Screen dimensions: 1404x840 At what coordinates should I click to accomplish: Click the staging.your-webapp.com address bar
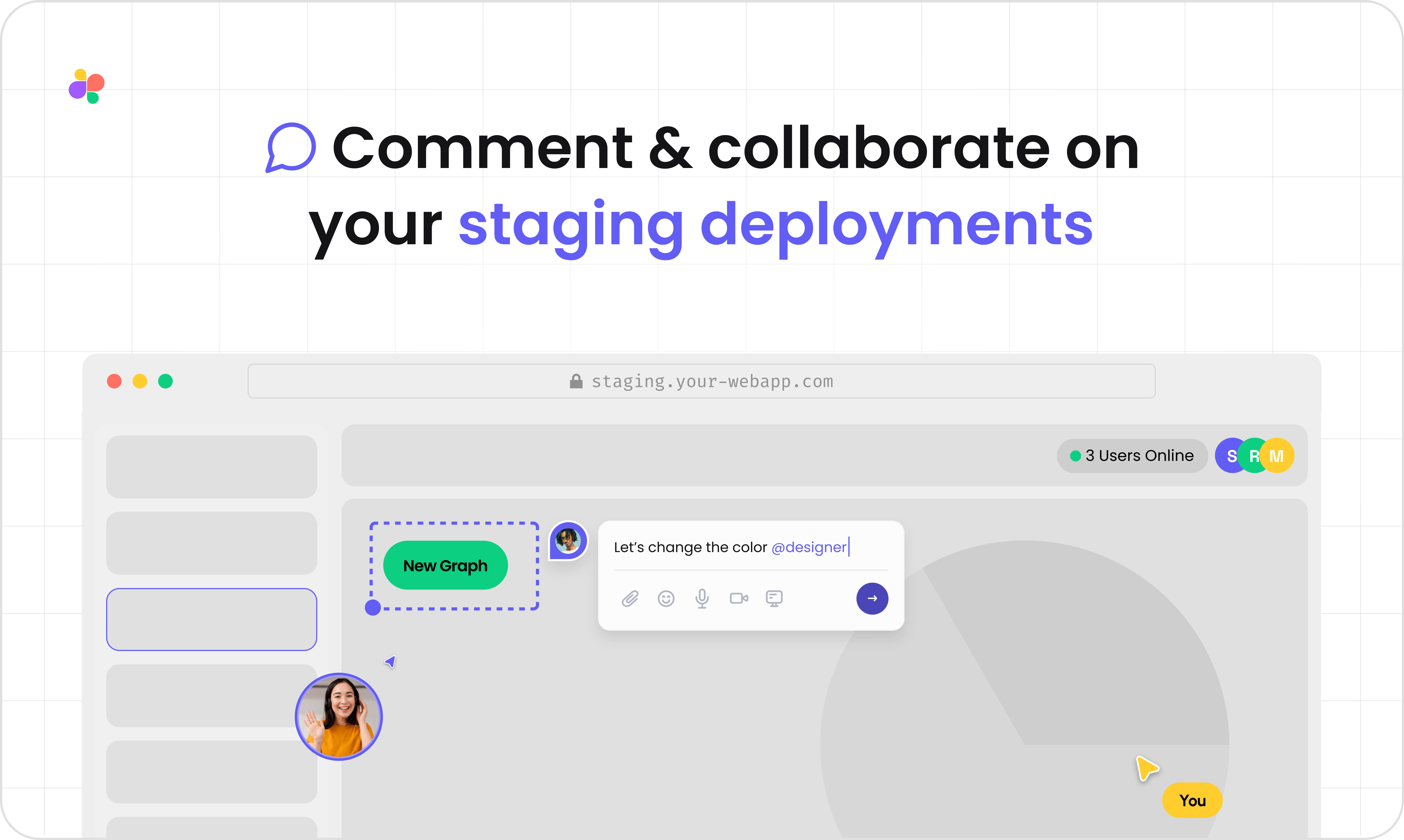(x=701, y=381)
